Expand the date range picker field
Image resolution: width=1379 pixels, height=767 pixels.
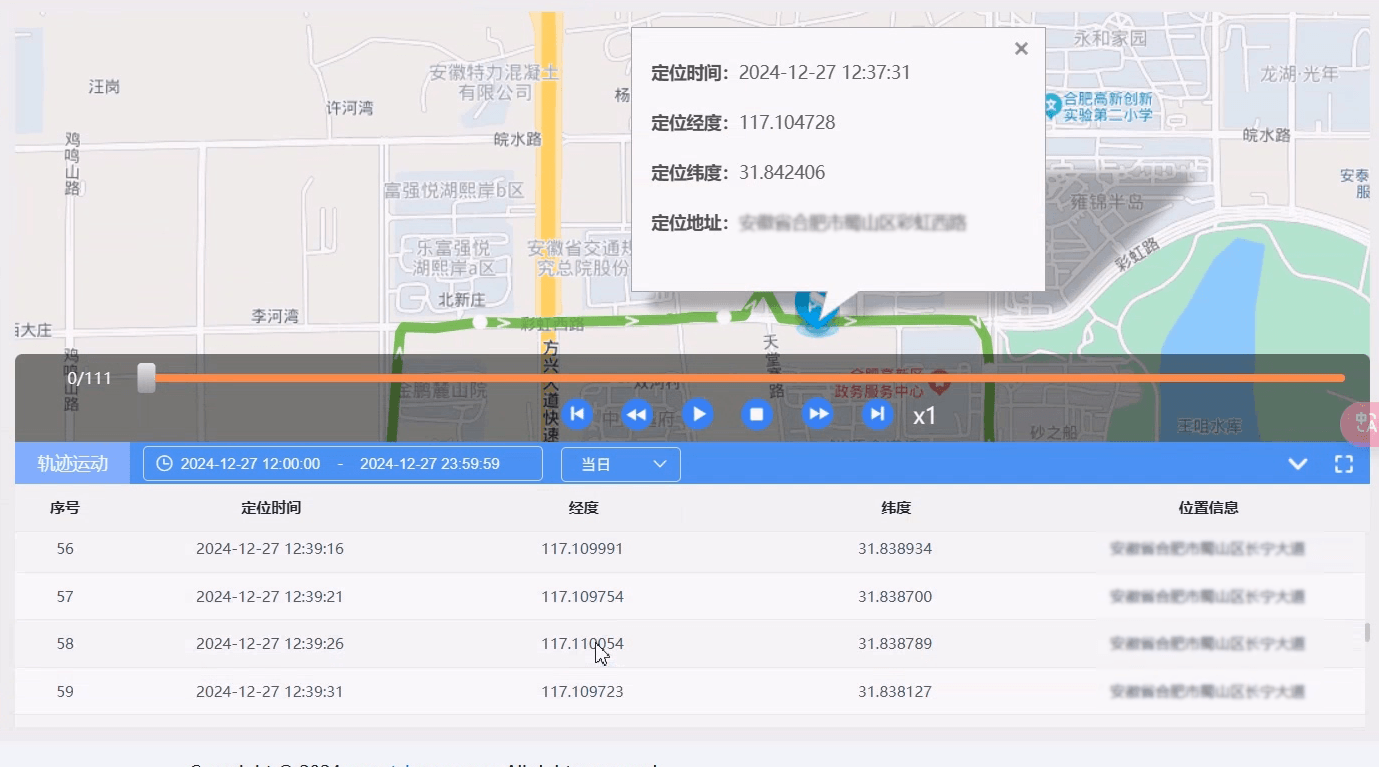342,463
